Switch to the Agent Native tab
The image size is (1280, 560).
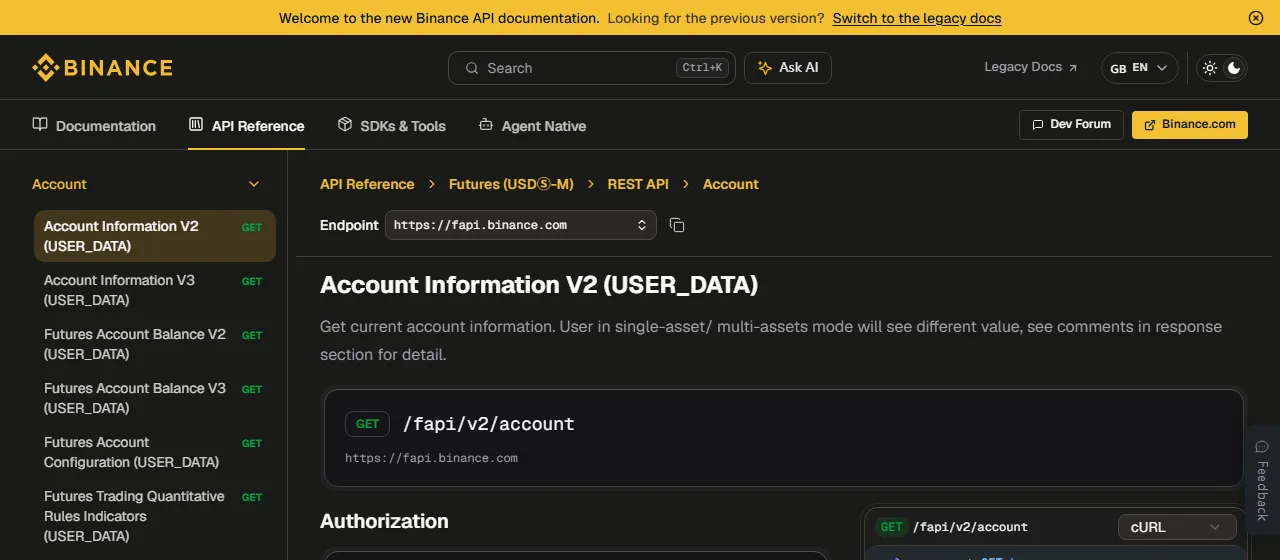pyautogui.click(x=532, y=126)
